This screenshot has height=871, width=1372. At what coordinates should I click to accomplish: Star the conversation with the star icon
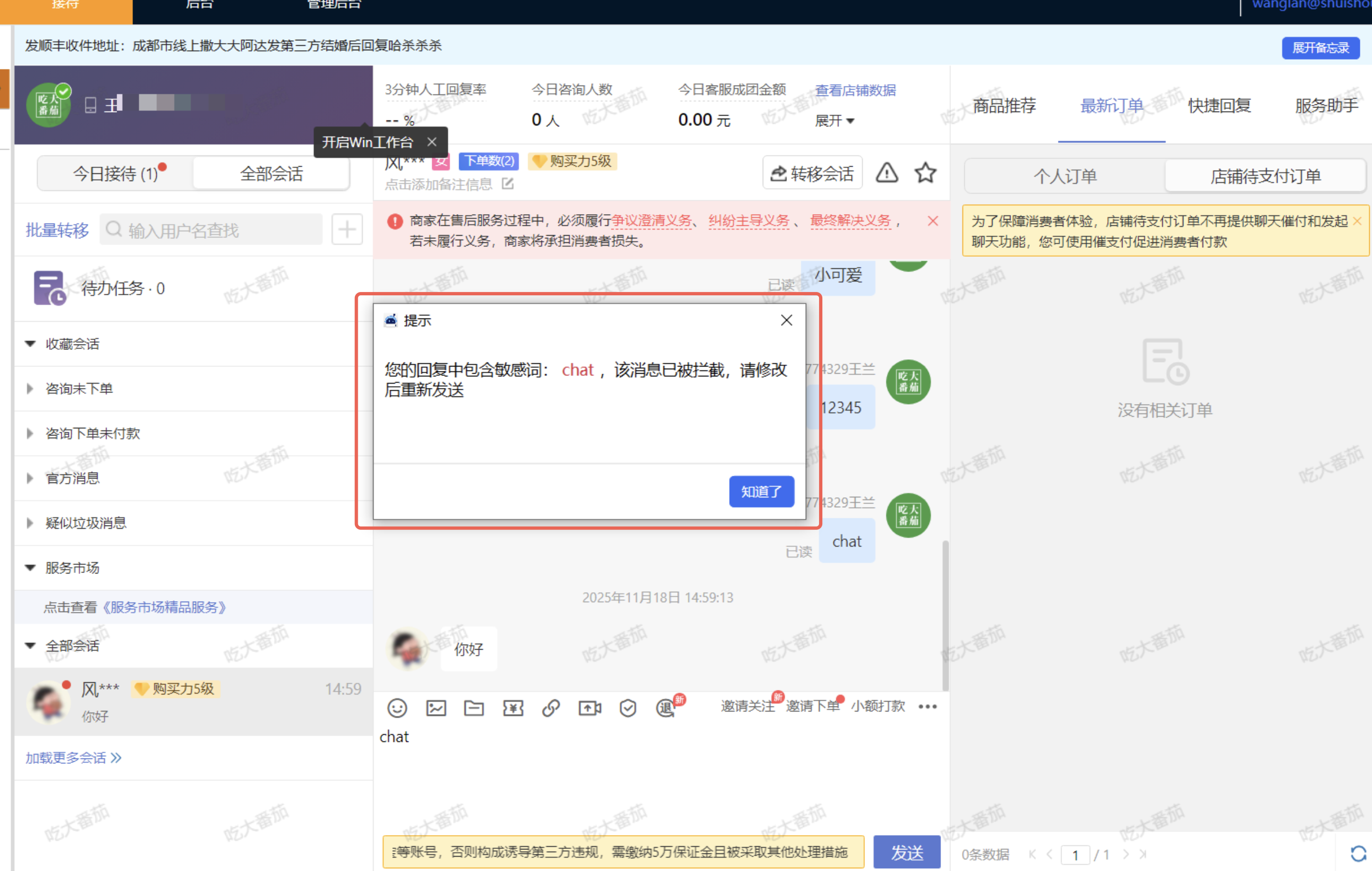(x=926, y=173)
